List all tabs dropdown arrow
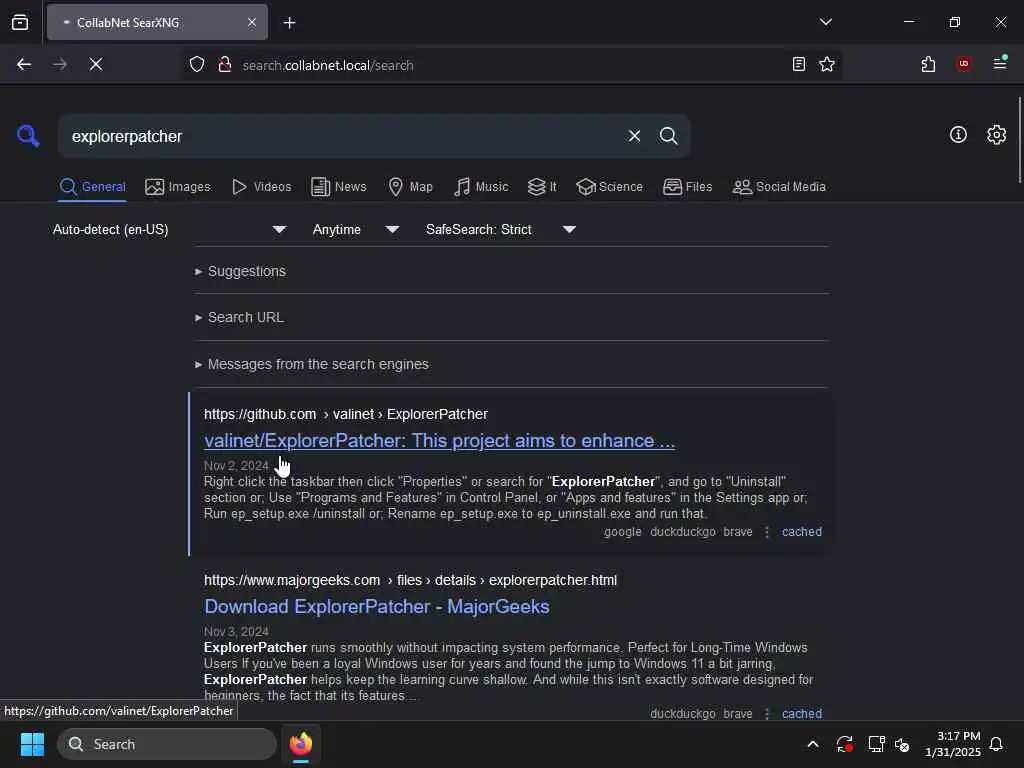Image resolution: width=1024 pixels, height=768 pixels. click(x=826, y=22)
